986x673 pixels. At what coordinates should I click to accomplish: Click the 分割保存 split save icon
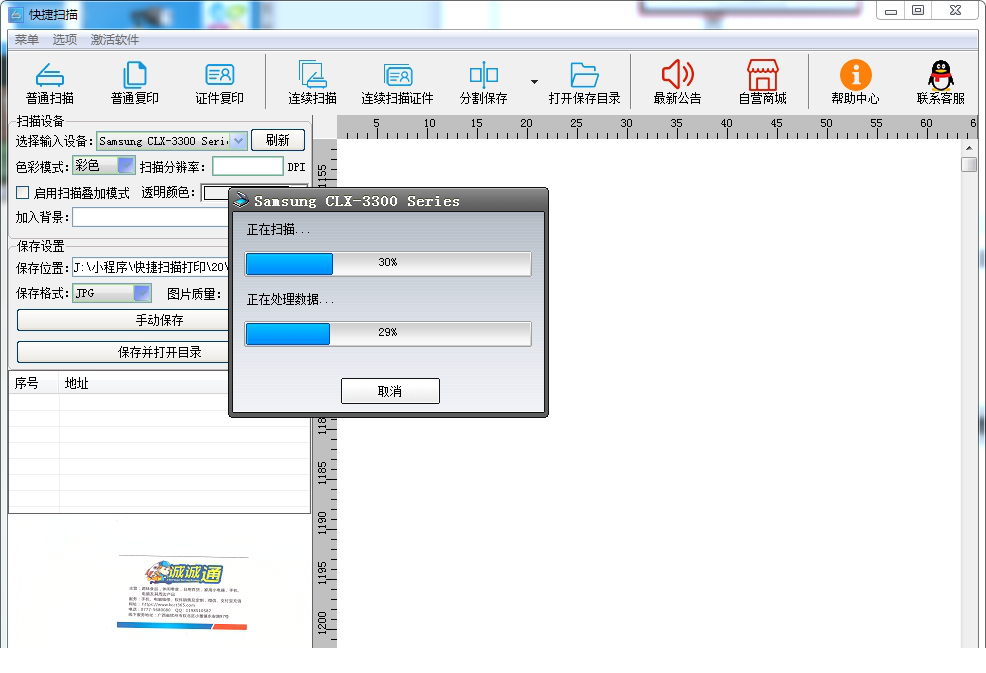point(483,75)
